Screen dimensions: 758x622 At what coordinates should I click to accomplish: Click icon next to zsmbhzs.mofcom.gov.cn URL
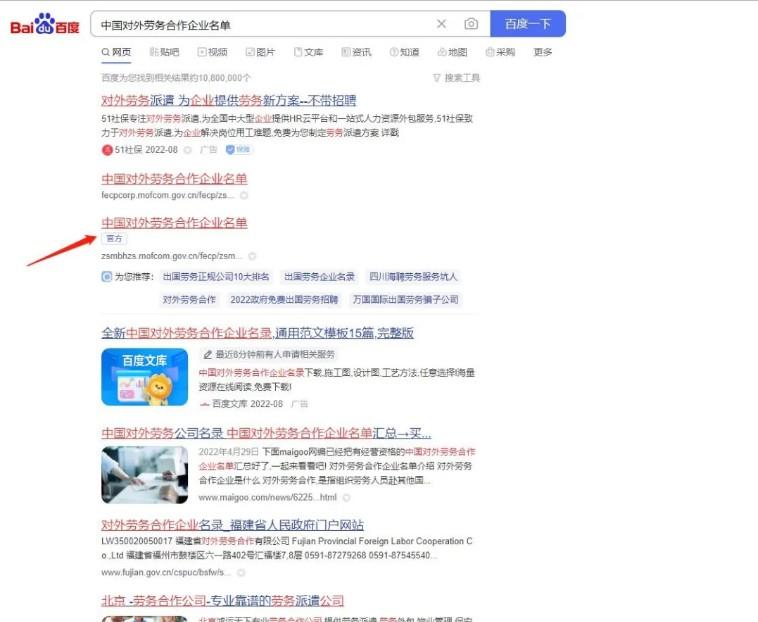tap(252, 256)
